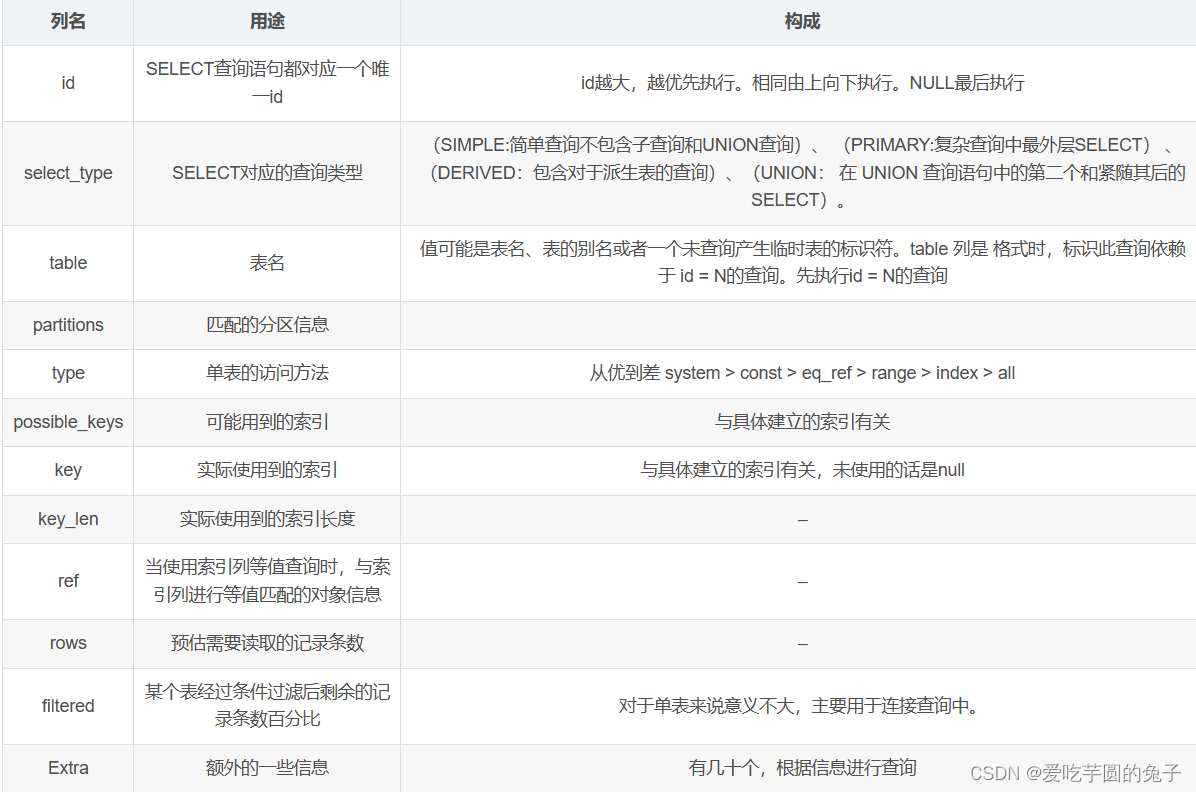1196x792 pixels.
Task: Click the 用途 column header
Action: coord(267,21)
